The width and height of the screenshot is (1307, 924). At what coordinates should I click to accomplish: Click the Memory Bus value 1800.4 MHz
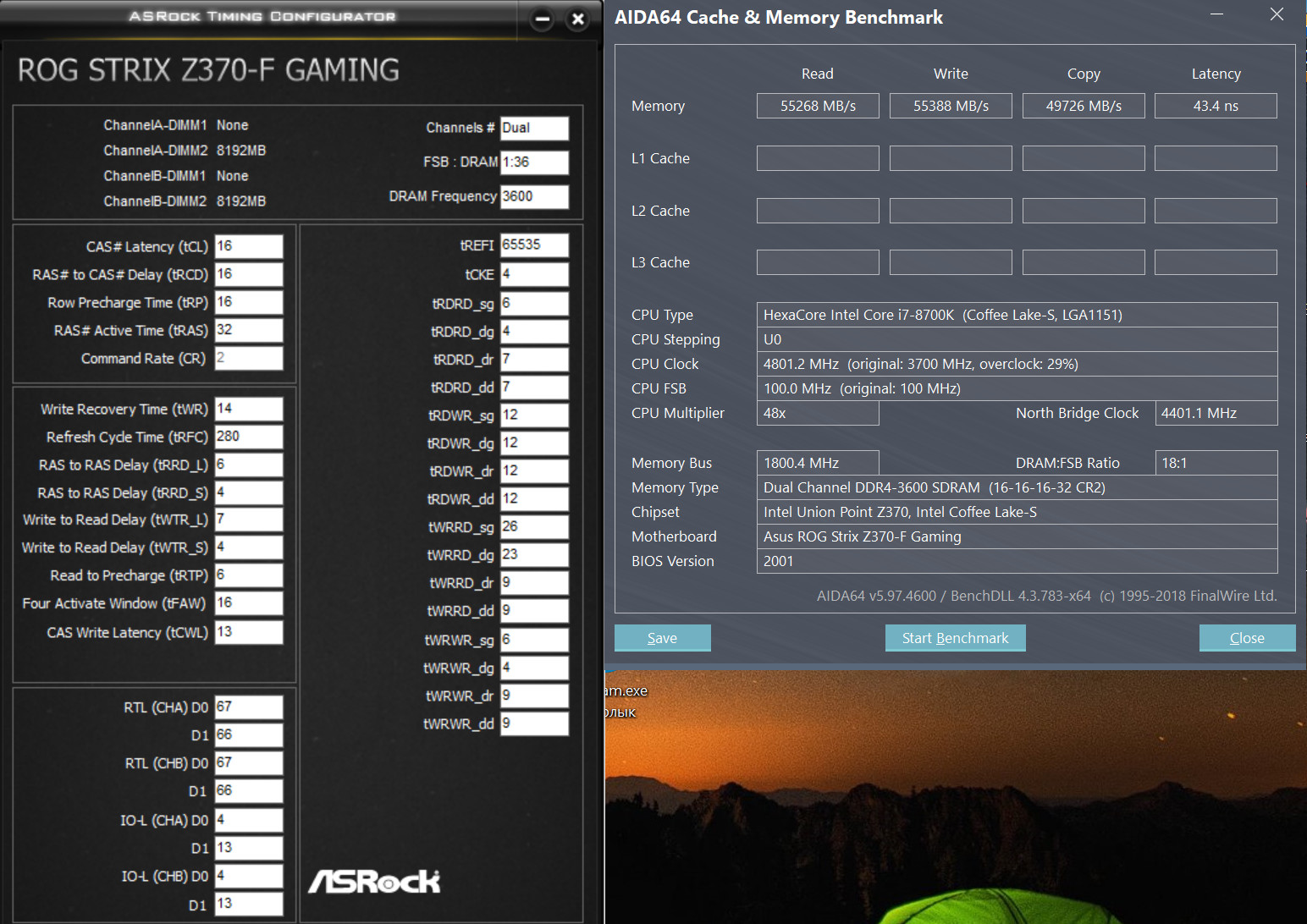(818, 463)
